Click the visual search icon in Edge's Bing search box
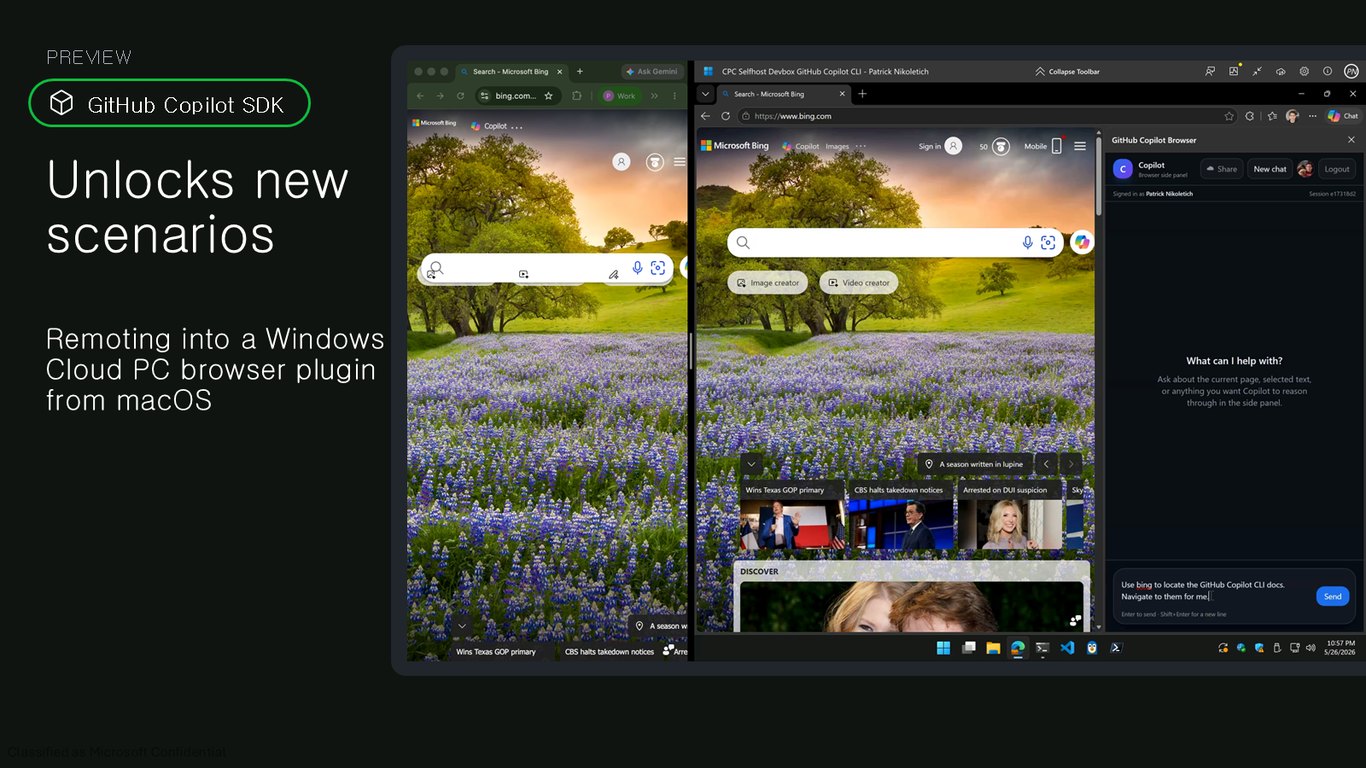The height and width of the screenshot is (768, 1366). coord(1048,242)
